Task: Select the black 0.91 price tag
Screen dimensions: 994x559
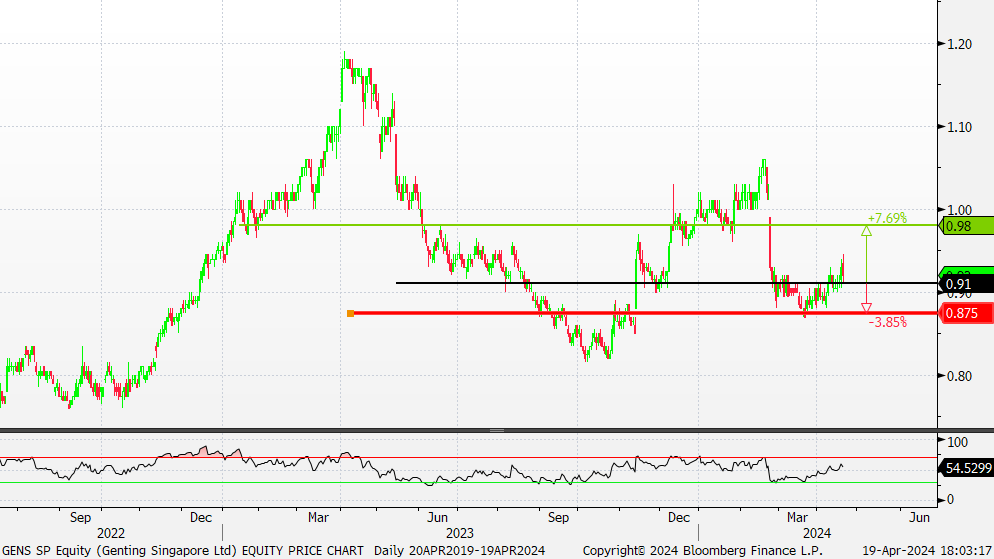Action: [965, 285]
